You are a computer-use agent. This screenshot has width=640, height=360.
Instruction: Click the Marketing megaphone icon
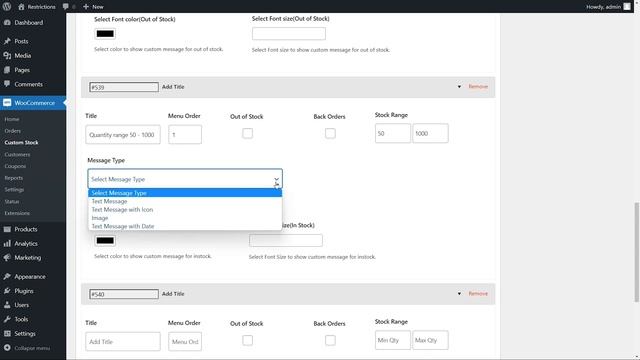tap(7, 258)
